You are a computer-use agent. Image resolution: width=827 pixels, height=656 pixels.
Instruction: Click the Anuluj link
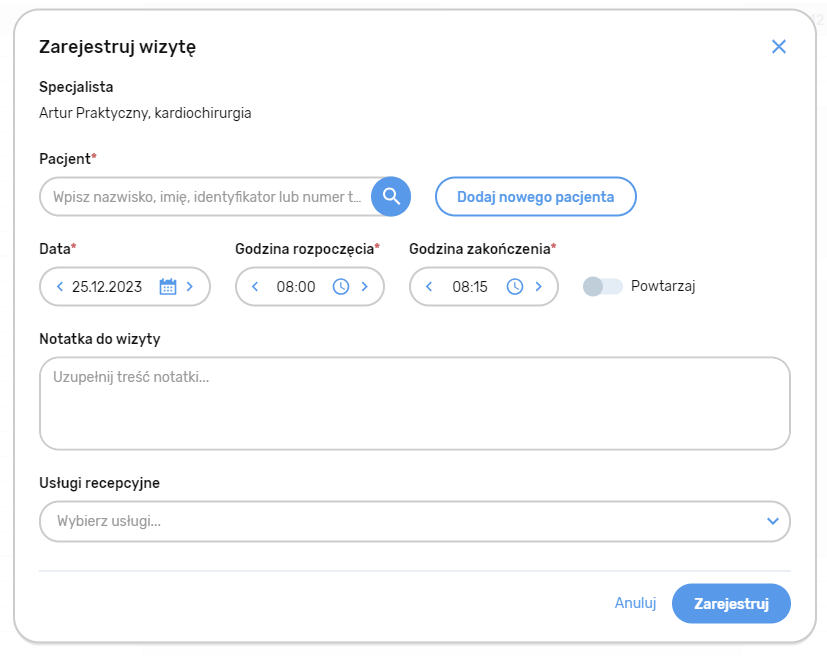635,603
